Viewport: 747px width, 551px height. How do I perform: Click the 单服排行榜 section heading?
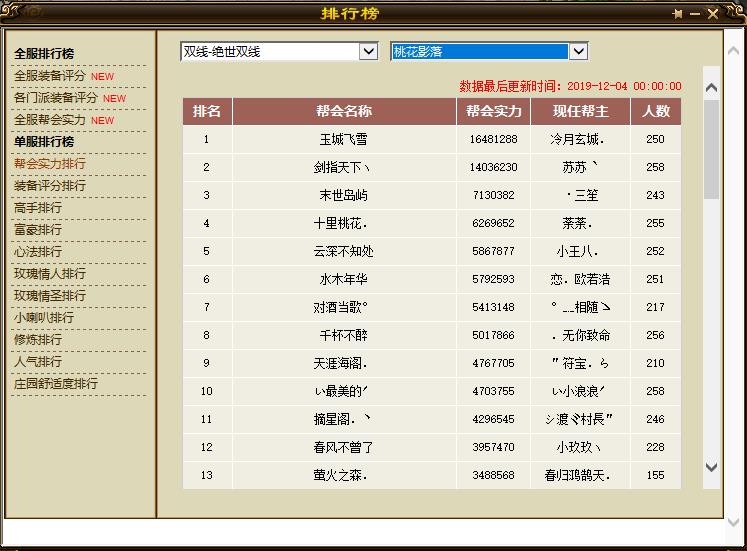44,141
